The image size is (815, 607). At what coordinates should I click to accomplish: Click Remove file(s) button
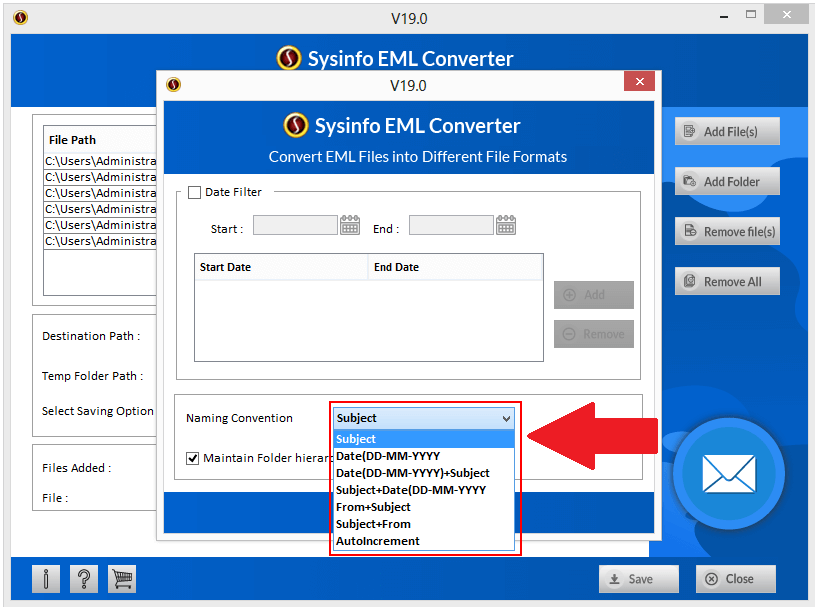coord(727,231)
